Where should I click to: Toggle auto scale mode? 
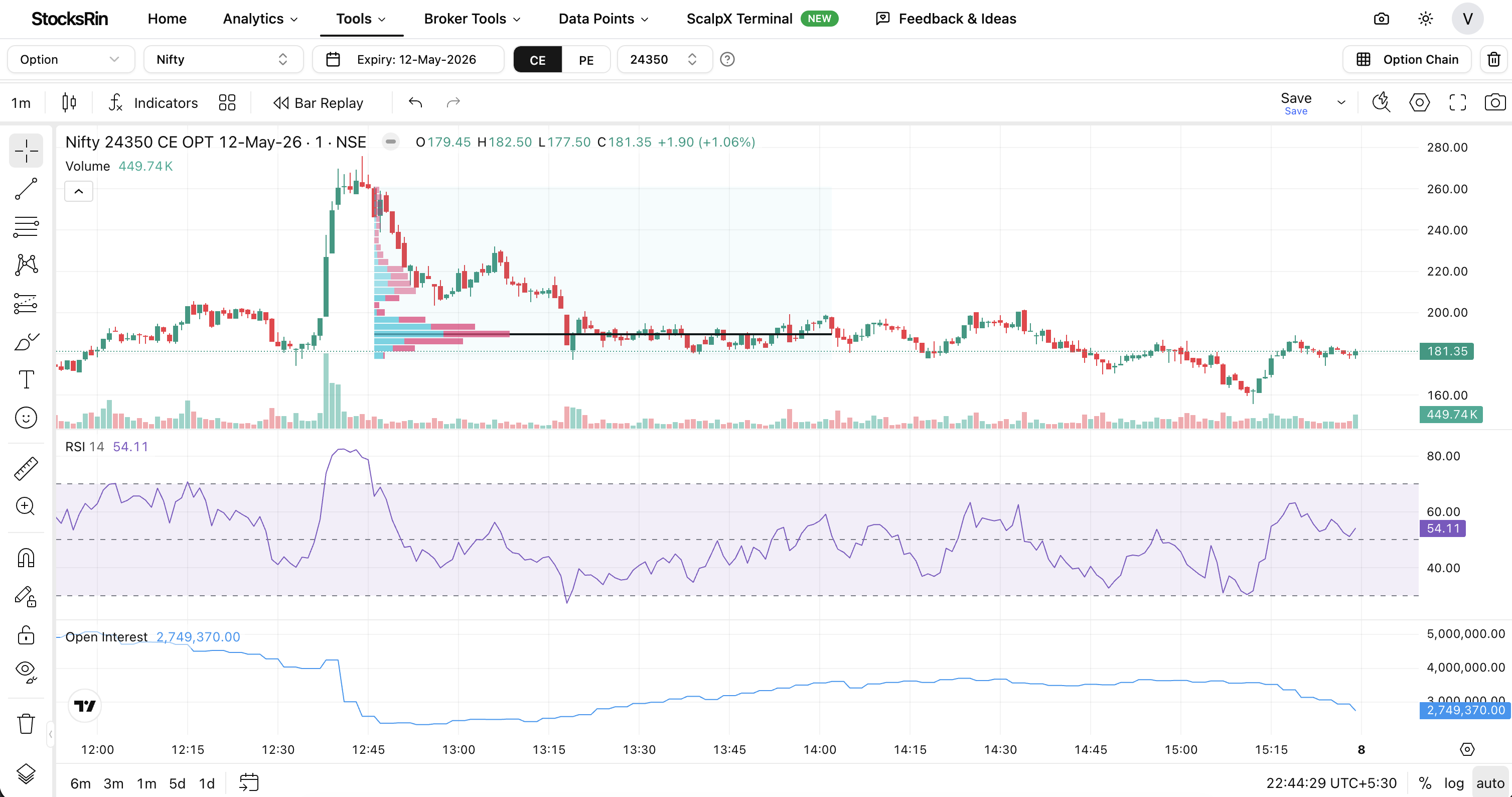(x=1490, y=783)
